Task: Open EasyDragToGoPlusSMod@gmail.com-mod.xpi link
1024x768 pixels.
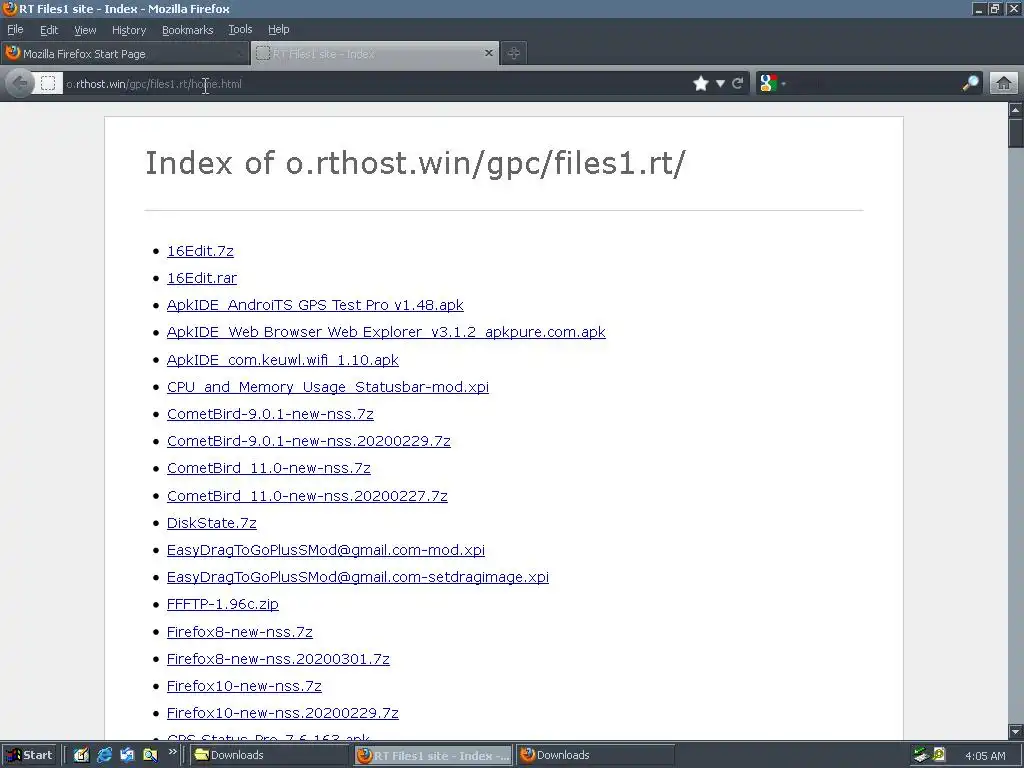Action: tap(326, 550)
